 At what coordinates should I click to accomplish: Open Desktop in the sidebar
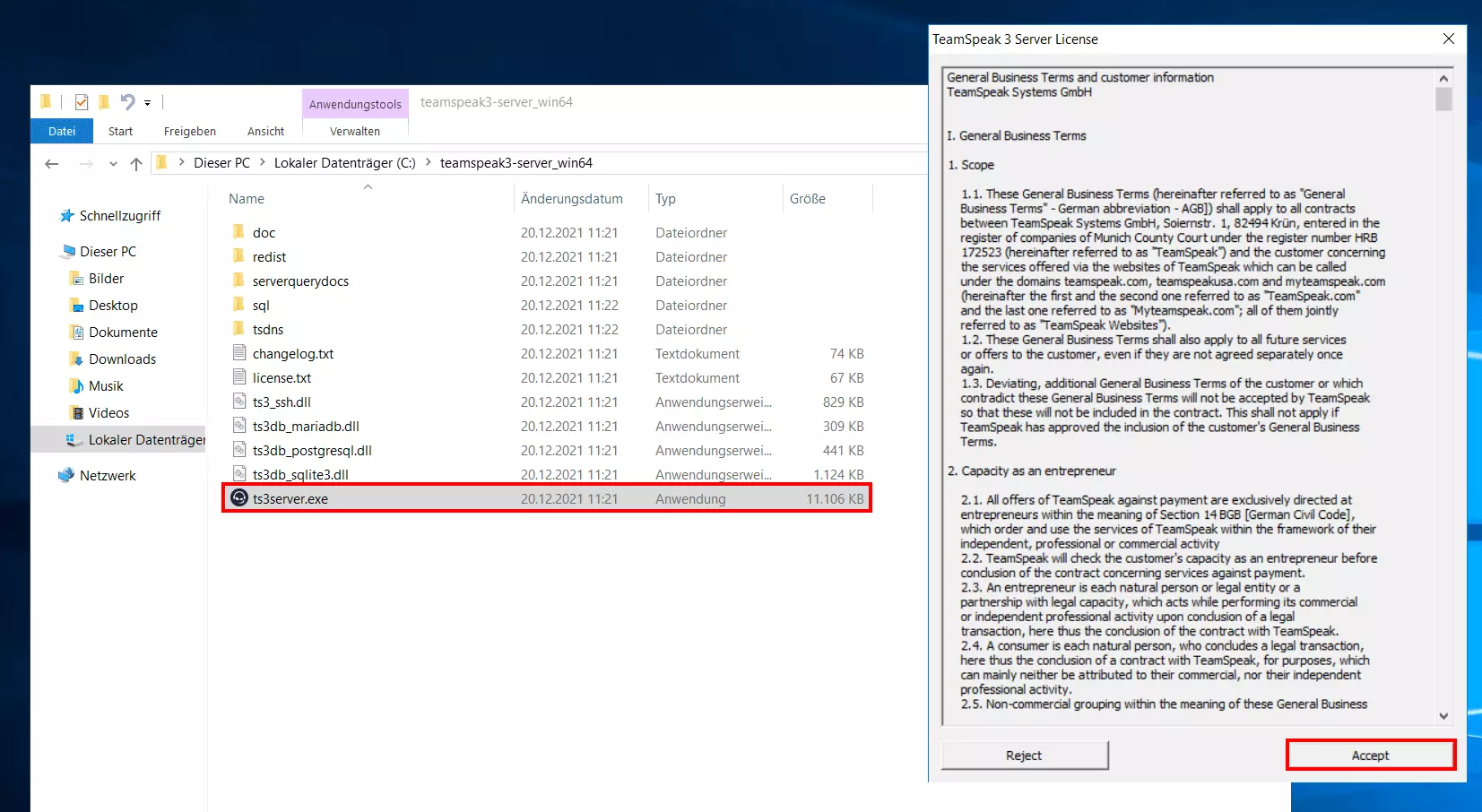[113, 306]
